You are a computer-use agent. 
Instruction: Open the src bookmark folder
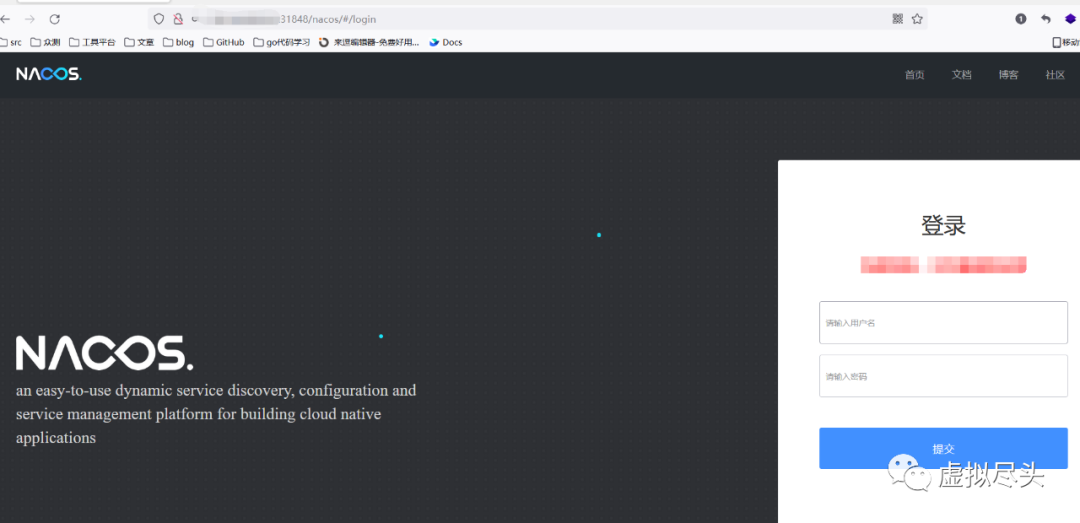point(11,42)
